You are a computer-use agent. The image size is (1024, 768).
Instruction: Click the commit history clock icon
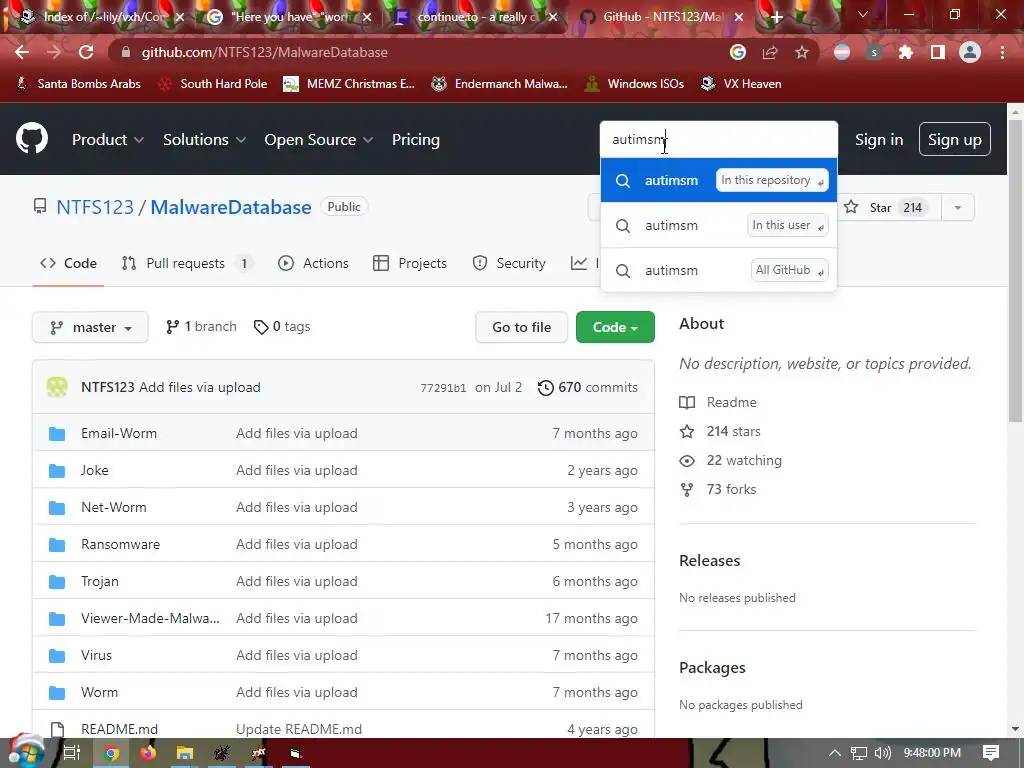click(x=545, y=388)
